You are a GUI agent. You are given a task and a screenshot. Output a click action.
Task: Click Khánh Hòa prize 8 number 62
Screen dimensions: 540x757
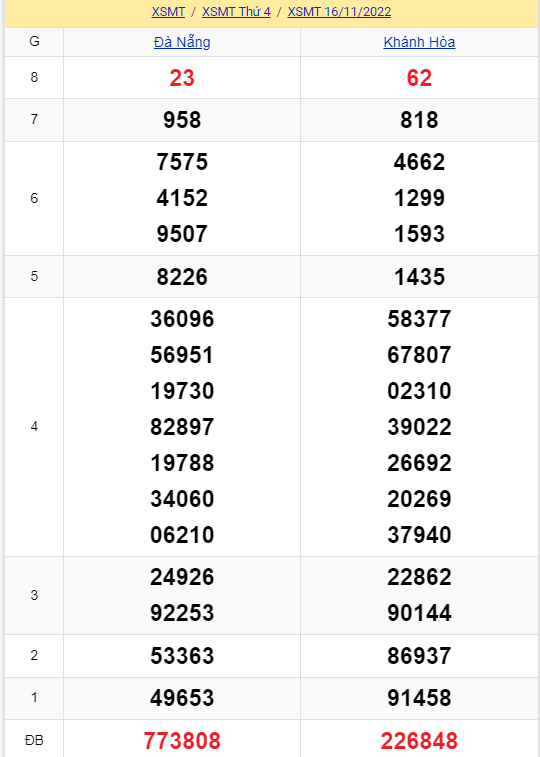(x=419, y=78)
